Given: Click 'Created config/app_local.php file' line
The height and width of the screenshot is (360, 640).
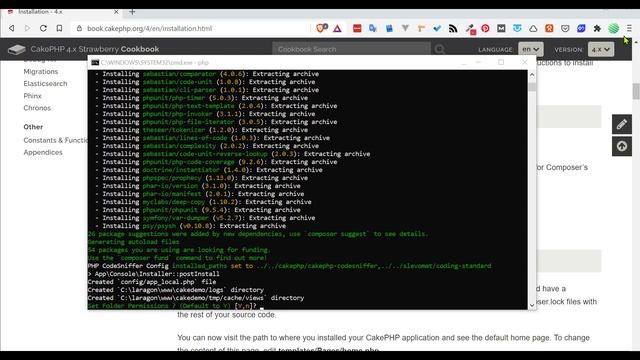Looking at the screenshot, I should pyautogui.click(x=152, y=282).
